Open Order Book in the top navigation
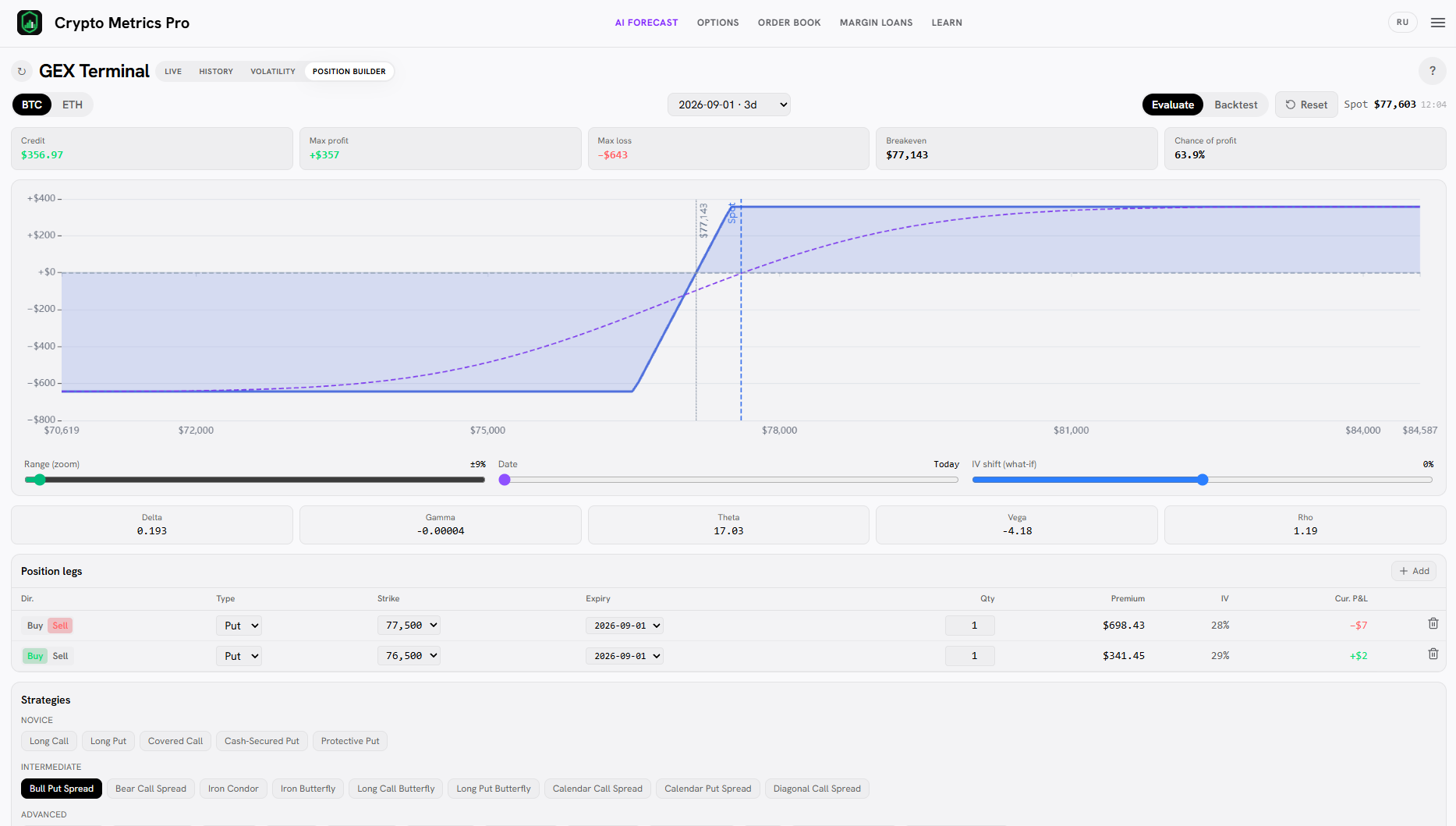The height and width of the screenshot is (826, 1456). tap(789, 23)
